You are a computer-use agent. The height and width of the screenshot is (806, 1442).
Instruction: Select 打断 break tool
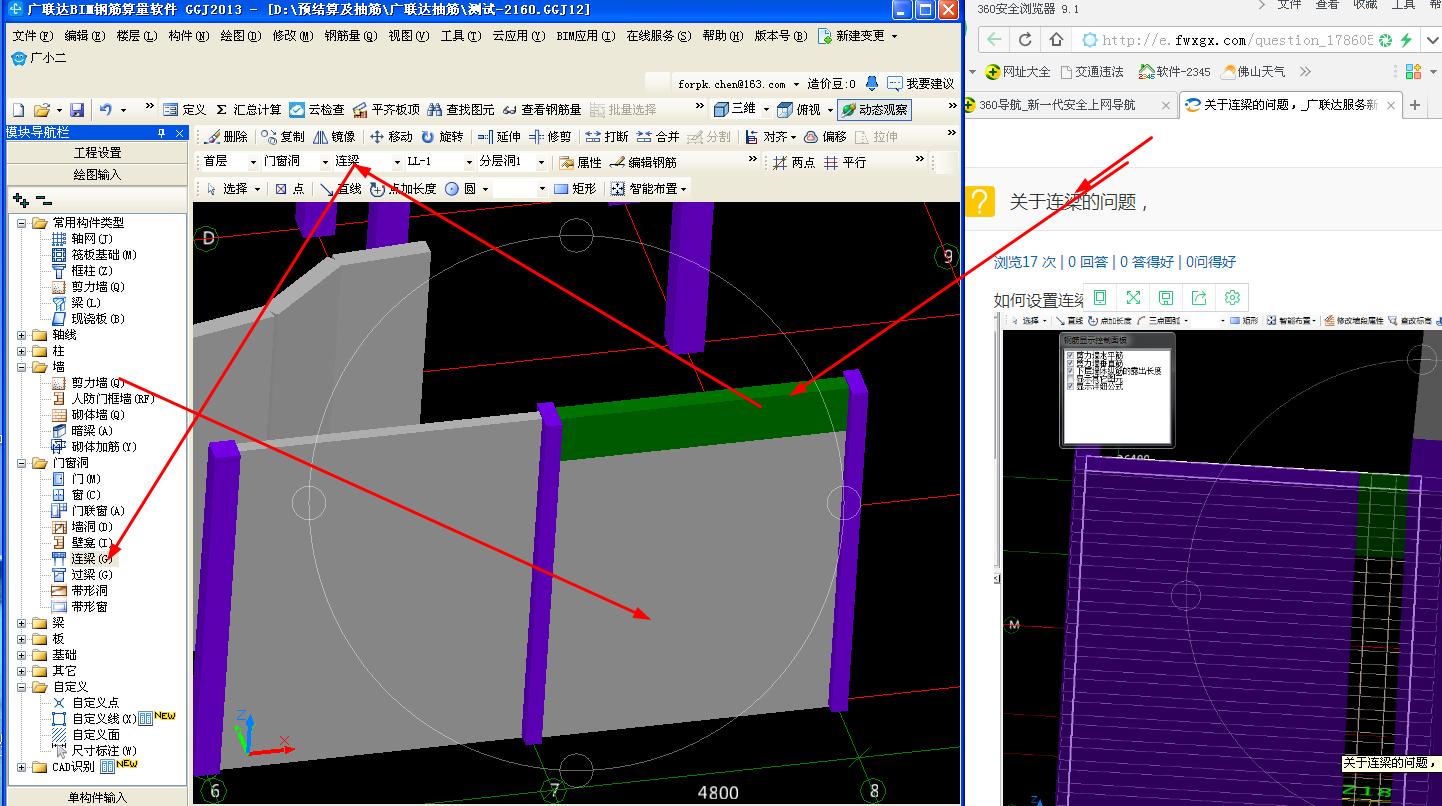[607, 137]
